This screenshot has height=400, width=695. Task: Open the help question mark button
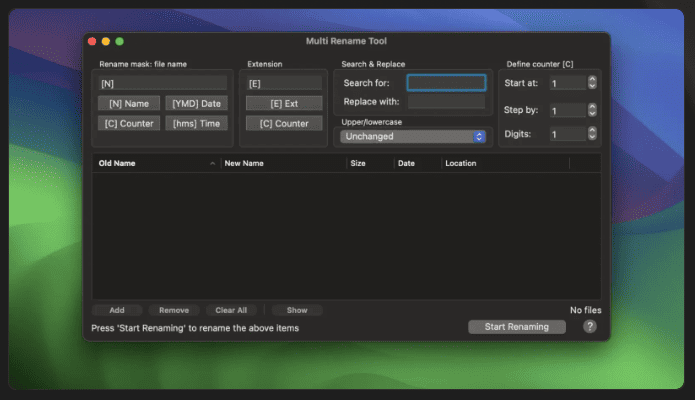click(x=590, y=327)
